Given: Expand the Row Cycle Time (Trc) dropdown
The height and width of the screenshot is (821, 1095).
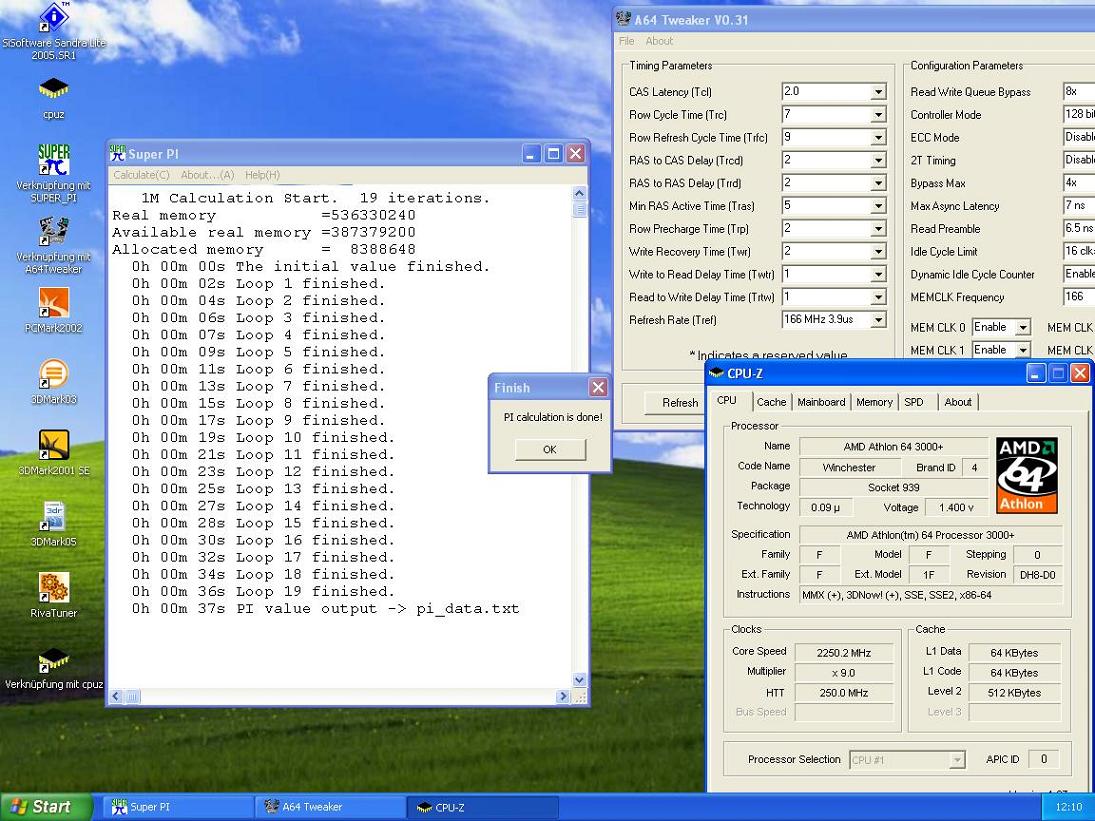Looking at the screenshot, I should click(x=878, y=115).
